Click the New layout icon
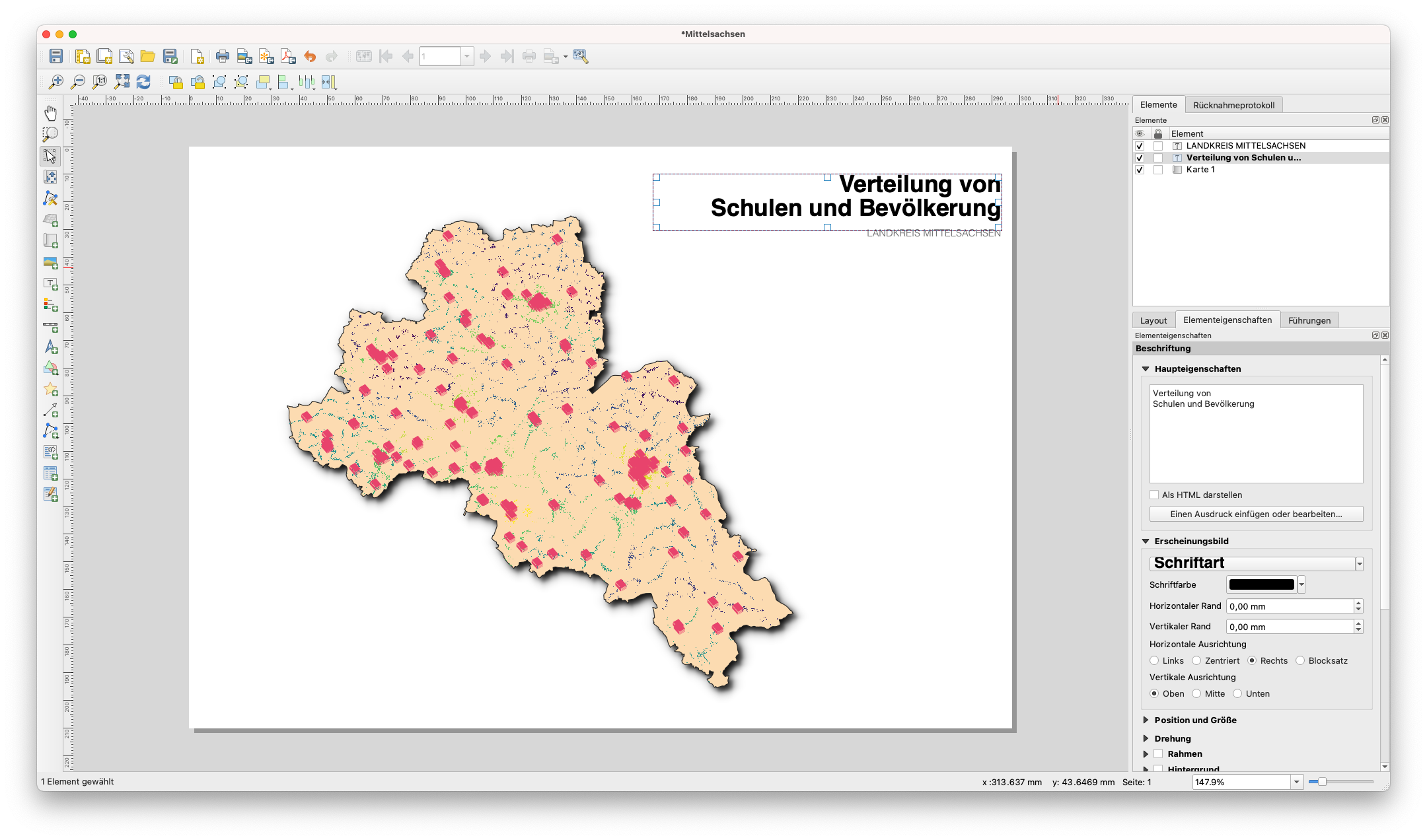The height and width of the screenshot is (840, 1427). click(x=83, y=57)
